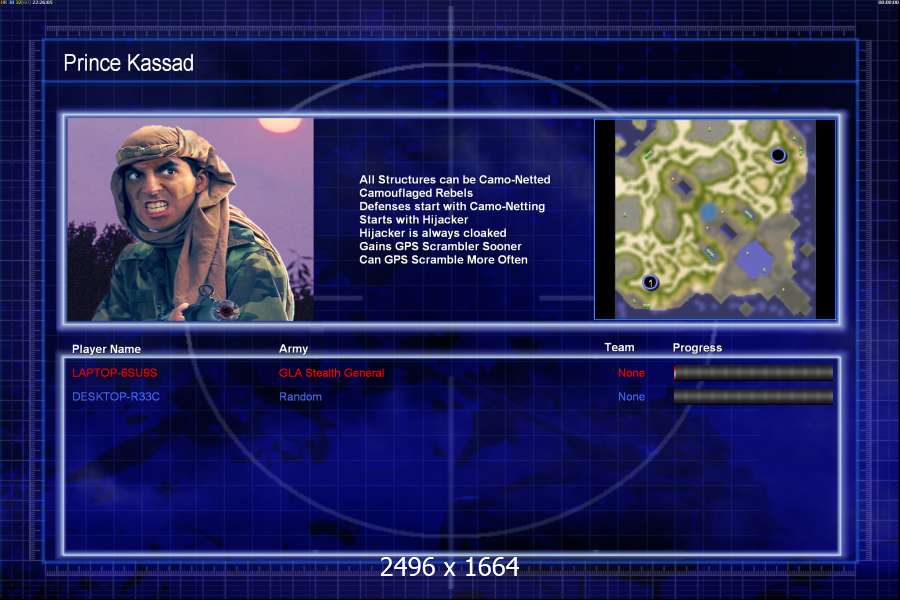Click the Prince Kassad portrait image
Viewport: 900px width, 600px height.
click(x=191, y=219)
